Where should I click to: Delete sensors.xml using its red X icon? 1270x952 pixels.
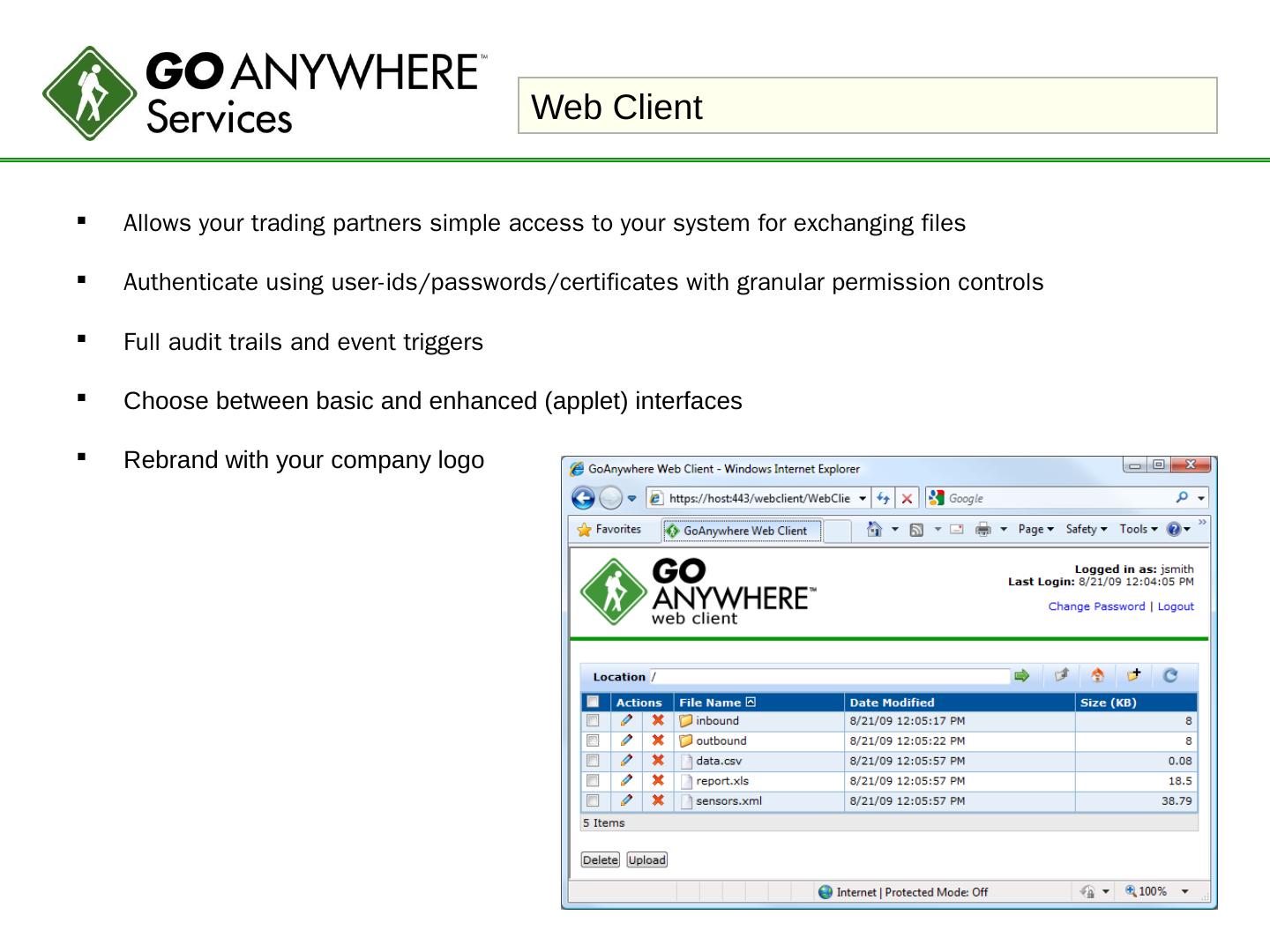pos(658,801)
